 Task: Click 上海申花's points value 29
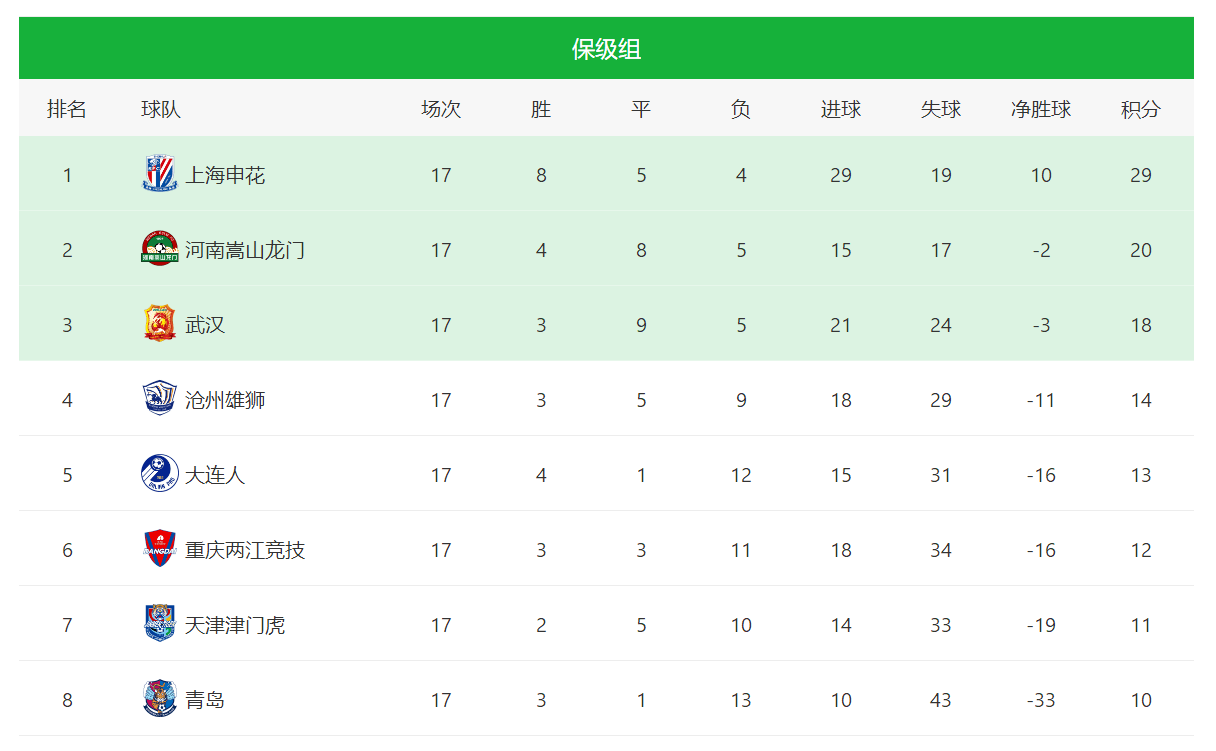point(1141,175)
